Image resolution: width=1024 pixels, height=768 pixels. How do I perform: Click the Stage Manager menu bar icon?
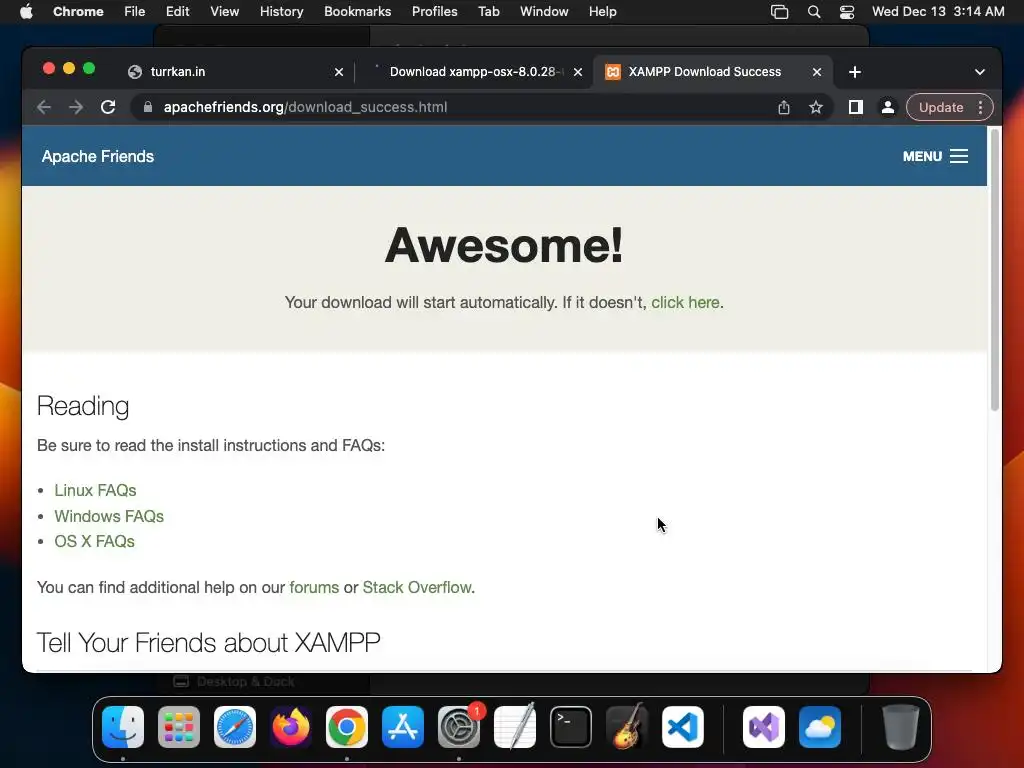779,12
